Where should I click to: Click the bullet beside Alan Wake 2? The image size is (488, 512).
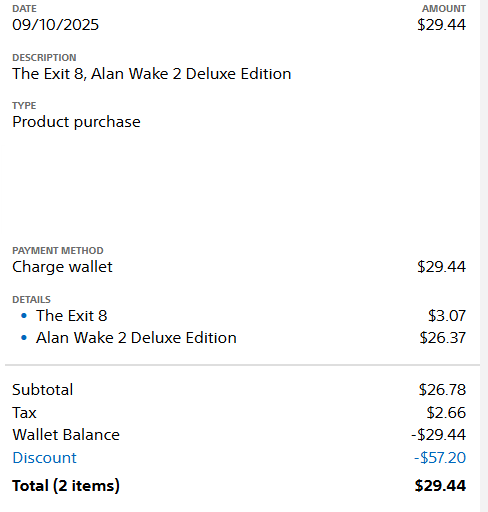pos(24,338)
